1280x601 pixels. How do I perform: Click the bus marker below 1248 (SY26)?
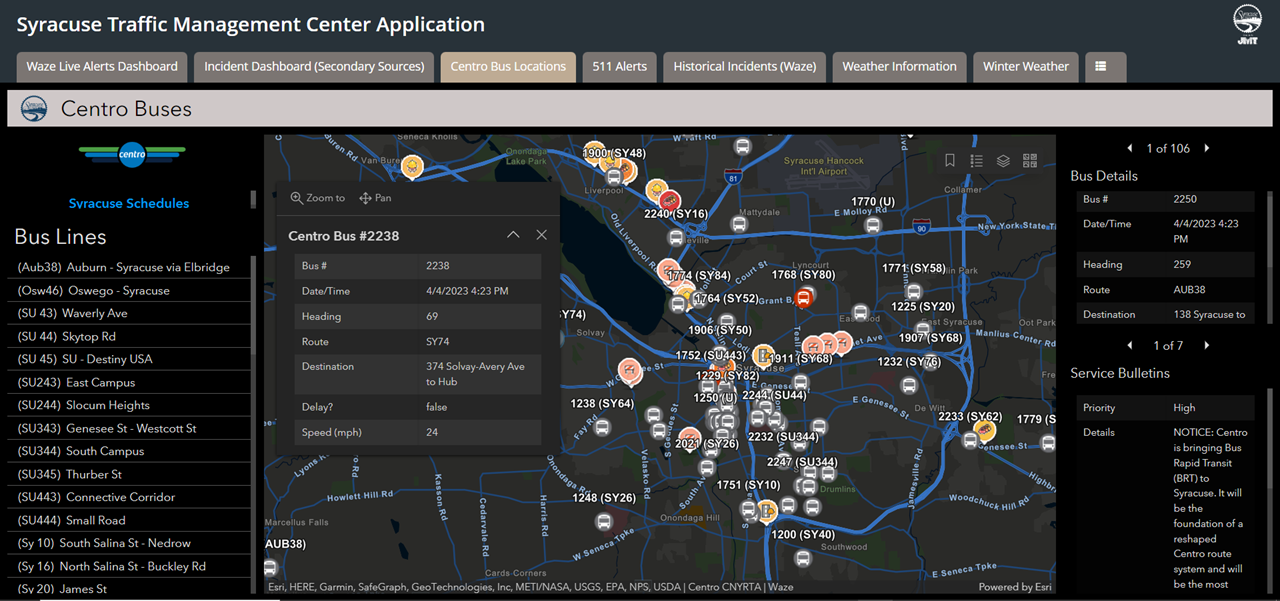tap(603, 521)
